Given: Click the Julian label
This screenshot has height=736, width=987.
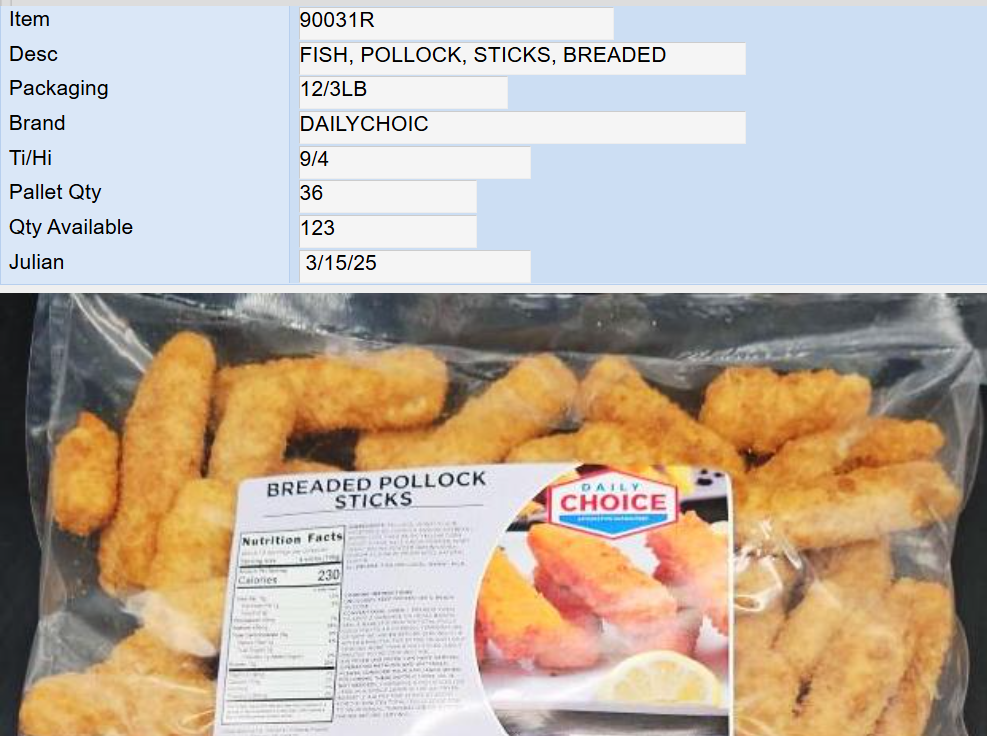Looking at the screenshot, I should [x=37, y=262].
